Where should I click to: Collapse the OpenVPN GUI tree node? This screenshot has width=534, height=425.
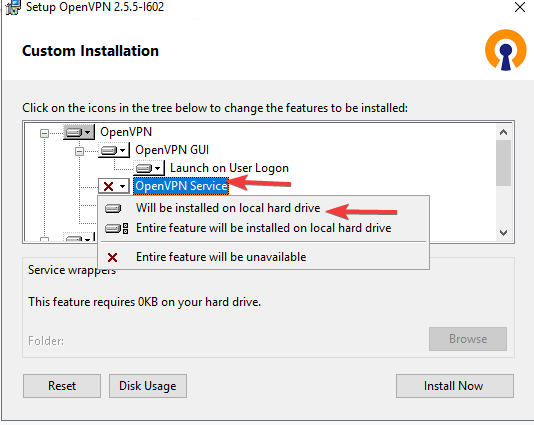coord(79,151)
